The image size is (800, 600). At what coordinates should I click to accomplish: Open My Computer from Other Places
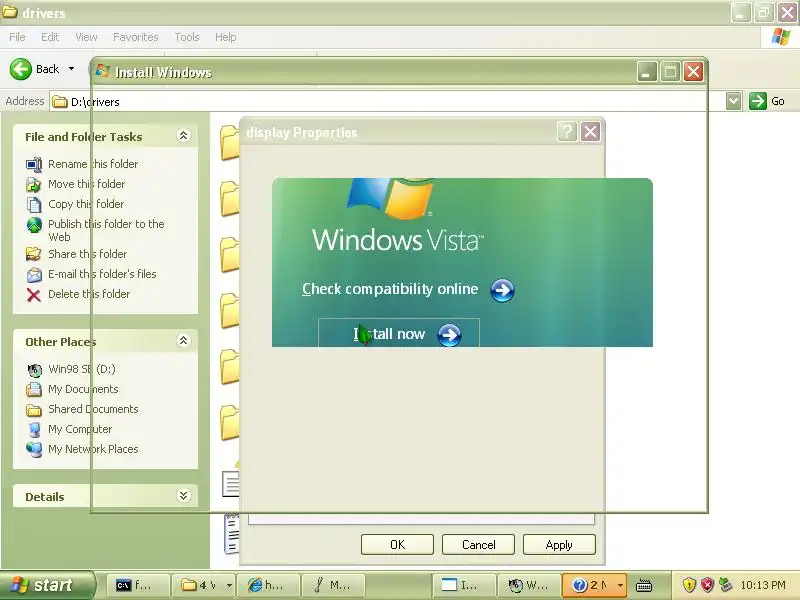pos(80,429)
